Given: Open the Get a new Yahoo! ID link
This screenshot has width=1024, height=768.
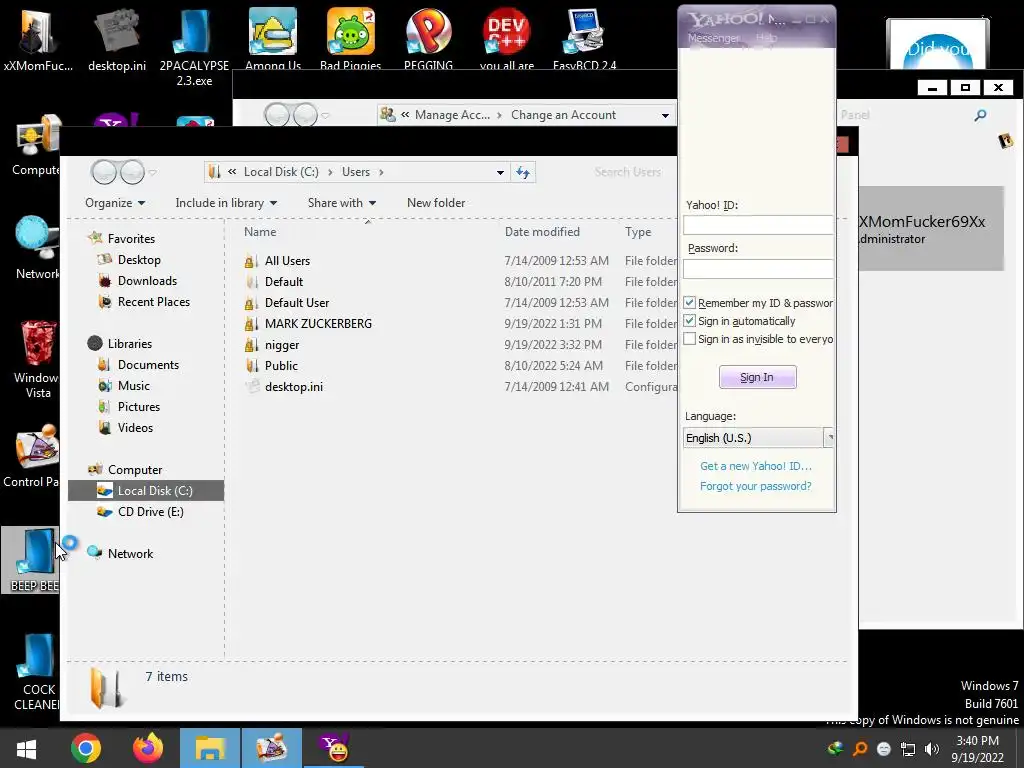Looking at the screenshot, I should 756,466.
